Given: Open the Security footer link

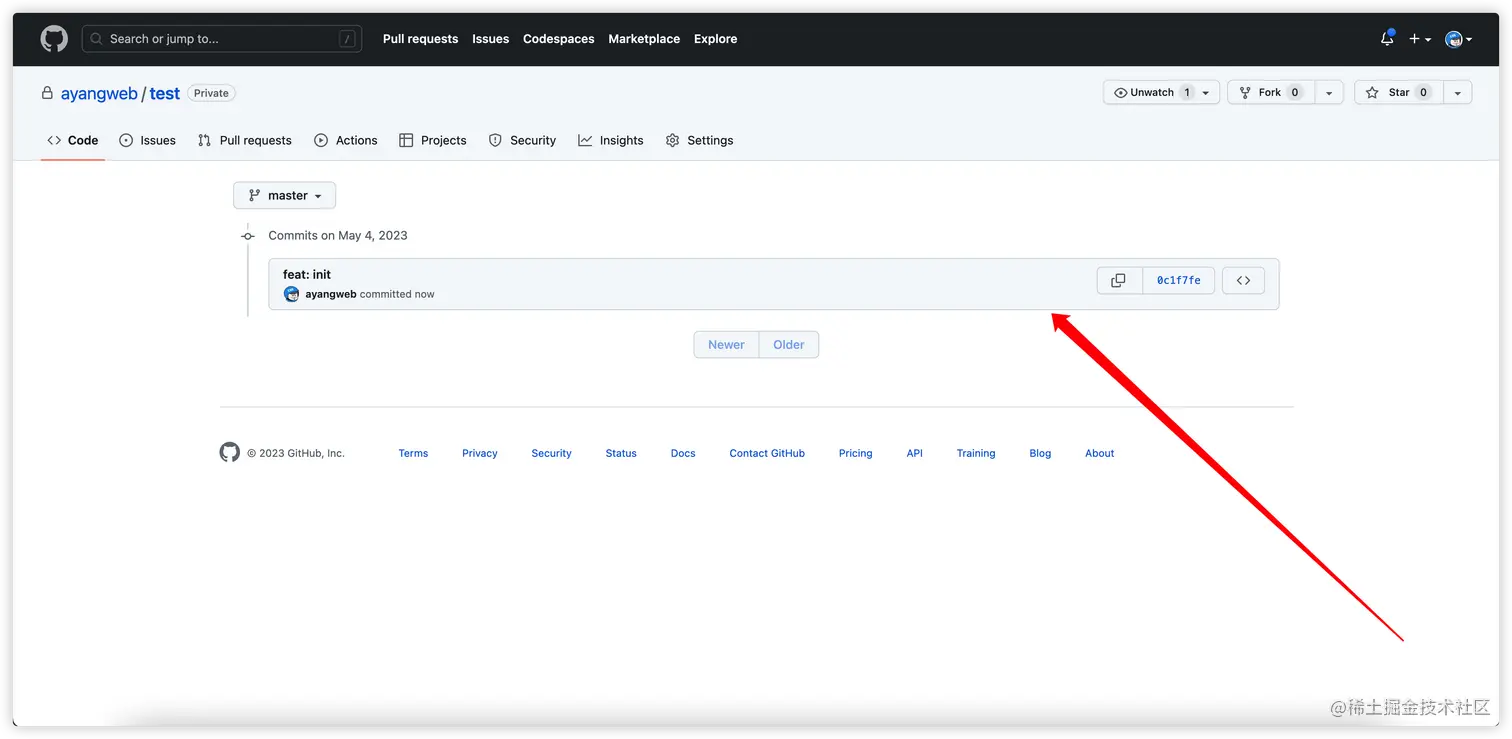Looking at the screenshot, I should (x=551, y=453).
